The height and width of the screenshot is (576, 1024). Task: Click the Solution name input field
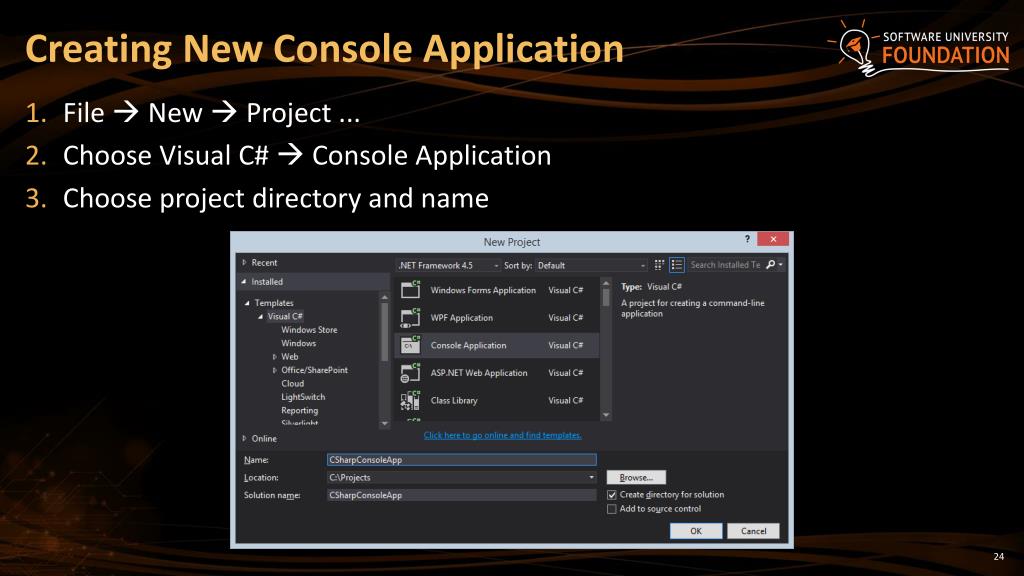point(462,495)
